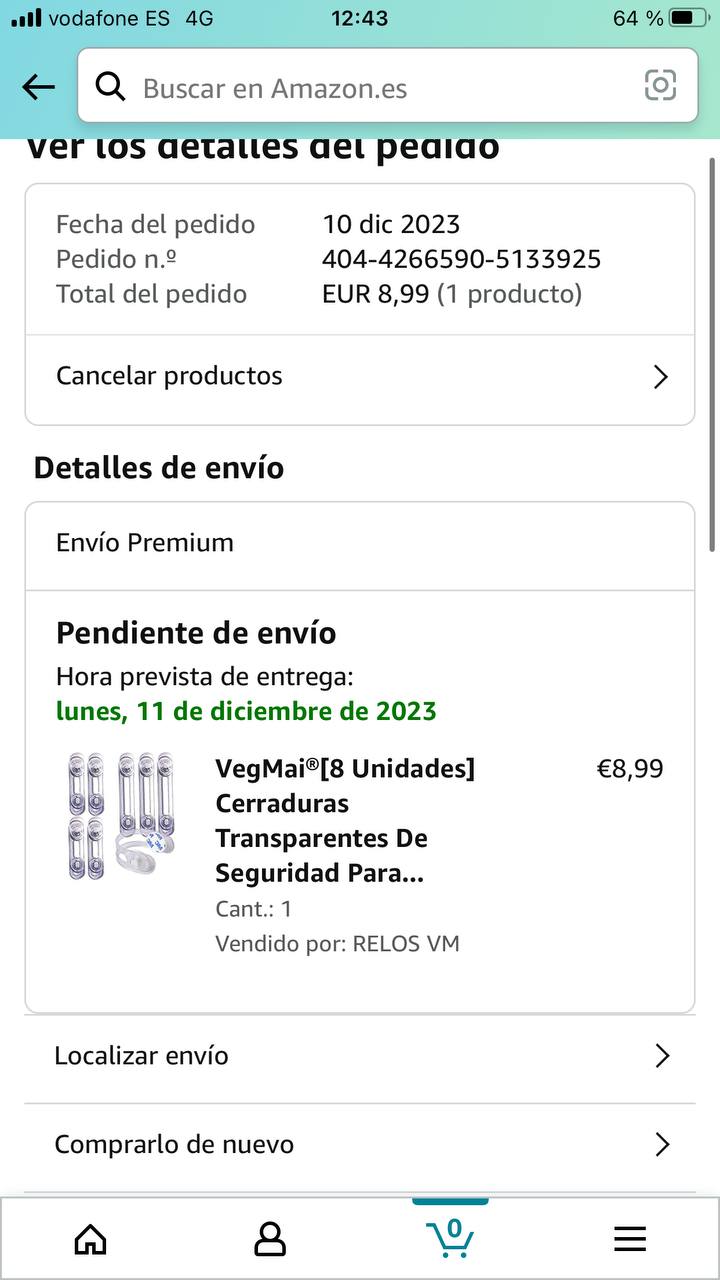Click the vertical scrollbar on right
Viewport: 720px width, 1280px height.
click(712, 350)
